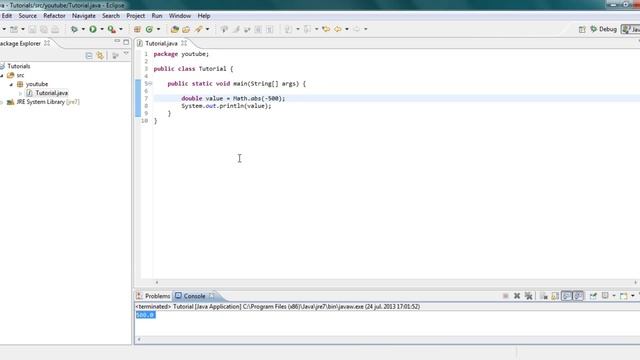Screen dimensions: 640x360
Task: Click the Open Type toolbar icon
Action: [175, 29]
